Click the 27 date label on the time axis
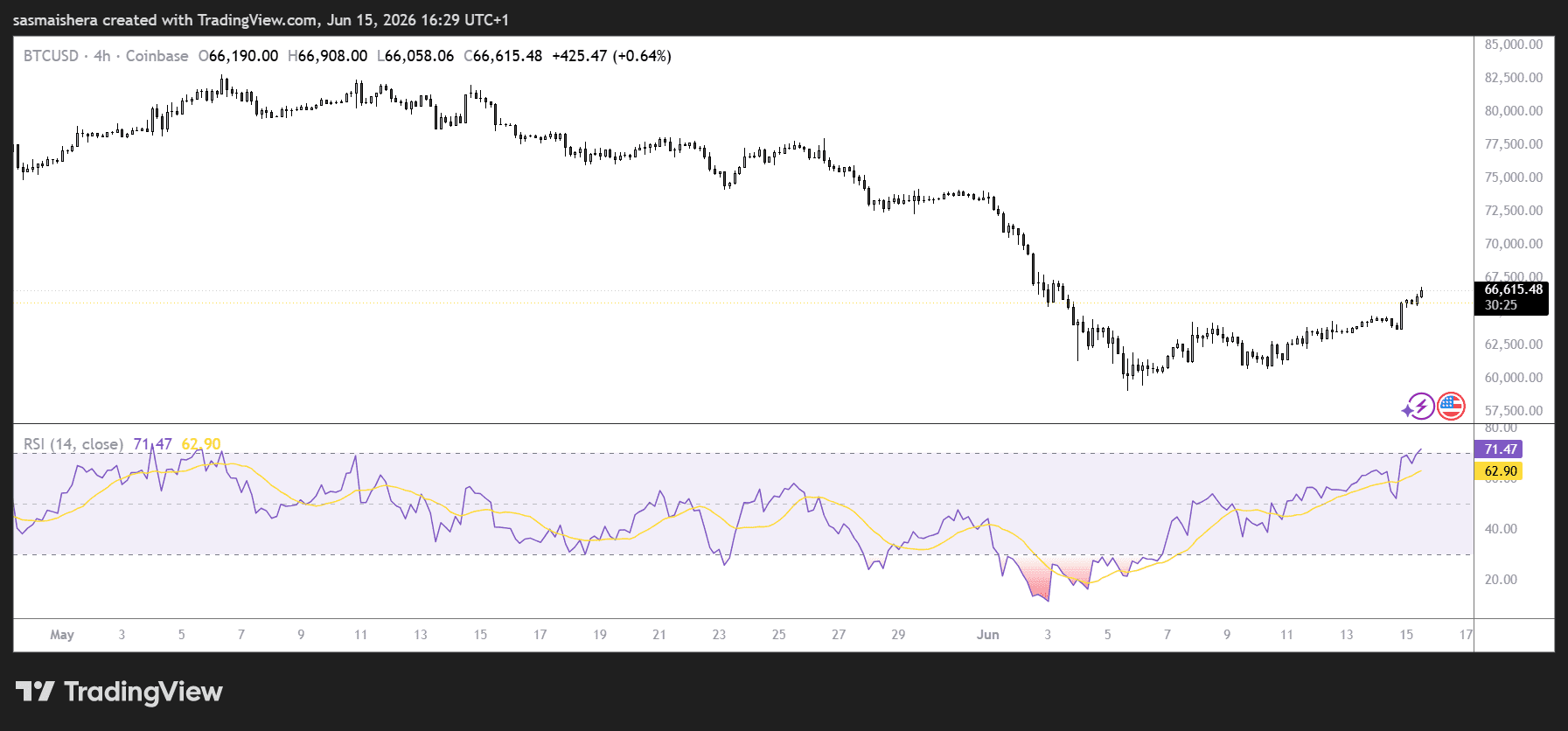Screen dimensions: 1568x731 [x=839, y=635]
